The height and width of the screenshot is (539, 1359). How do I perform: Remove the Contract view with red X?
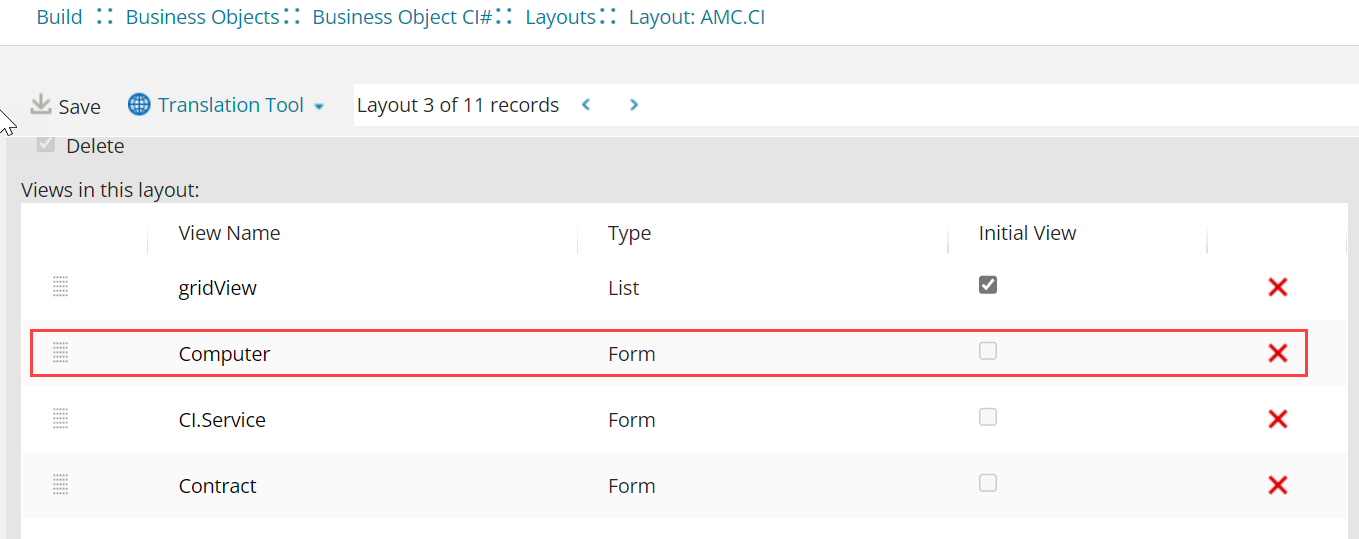click(x=1277, y=486)
